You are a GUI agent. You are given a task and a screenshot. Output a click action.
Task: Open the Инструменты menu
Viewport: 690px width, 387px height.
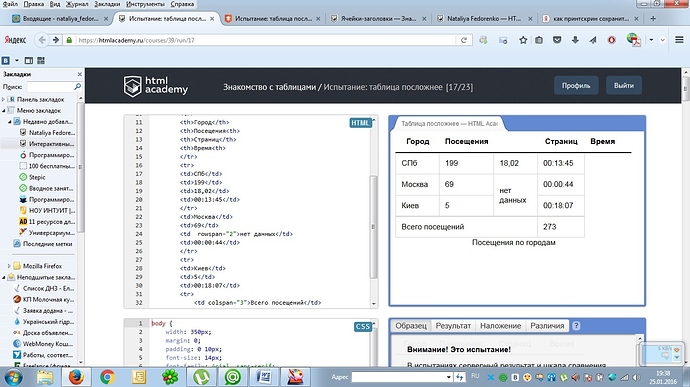[x=145, y=4]
